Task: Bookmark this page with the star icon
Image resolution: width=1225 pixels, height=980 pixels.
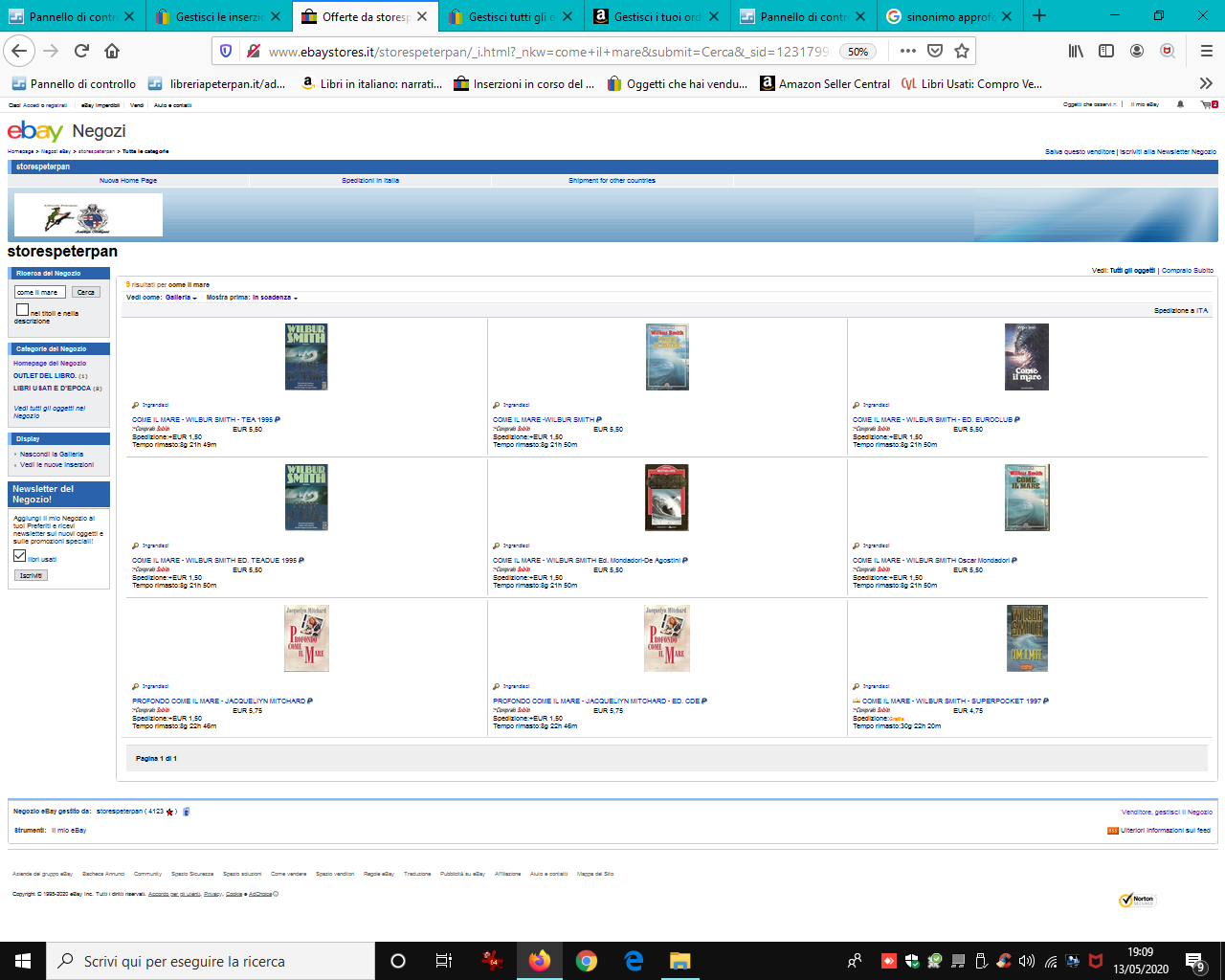Action: (x=962, y=51)
